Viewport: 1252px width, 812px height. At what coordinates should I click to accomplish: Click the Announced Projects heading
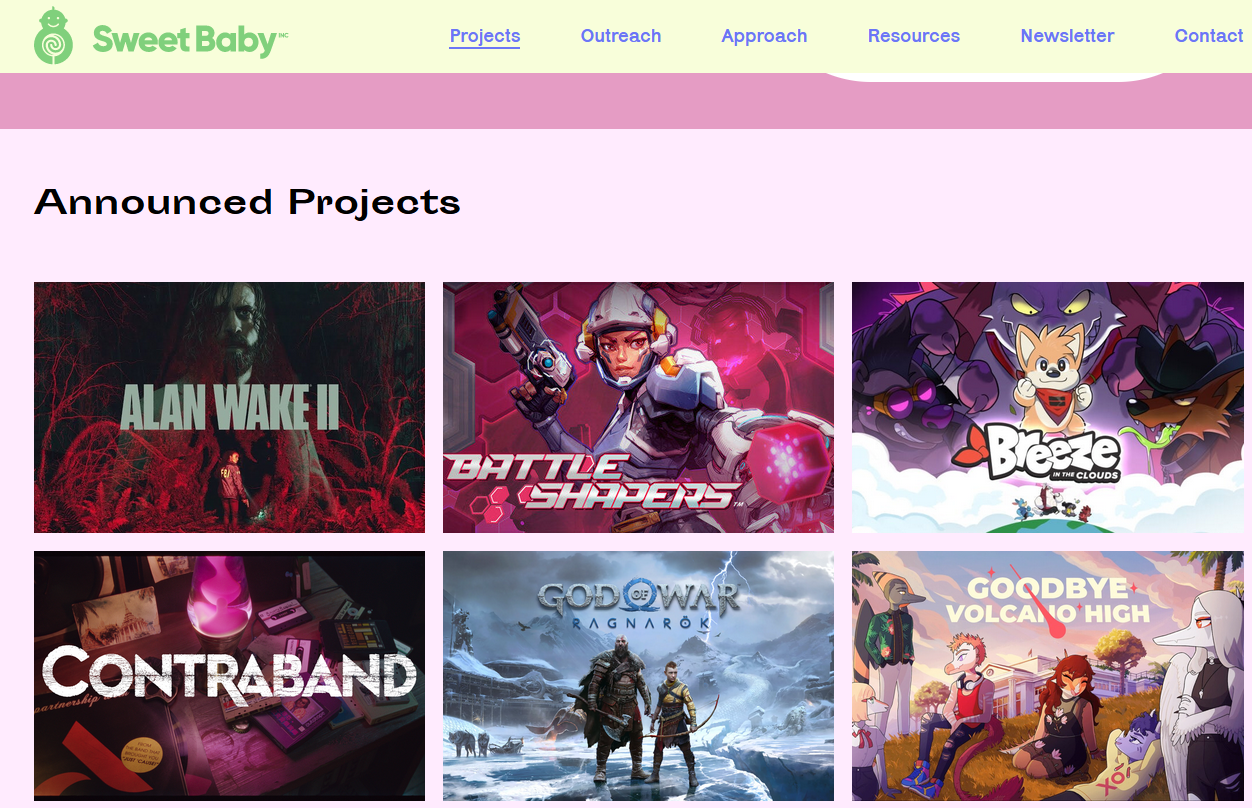pyautogui.click(x=247, y=202)
